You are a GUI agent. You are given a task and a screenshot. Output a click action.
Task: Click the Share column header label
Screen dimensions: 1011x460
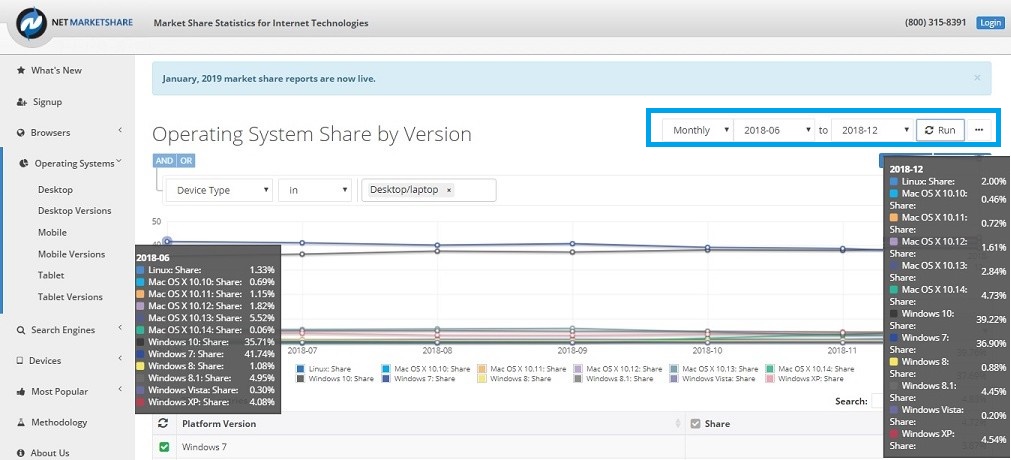click(718, 424)
